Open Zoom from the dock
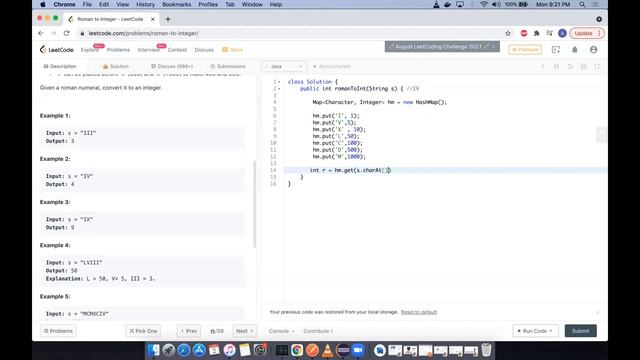Screen dimensions: 640x360 tap(358, 350)
